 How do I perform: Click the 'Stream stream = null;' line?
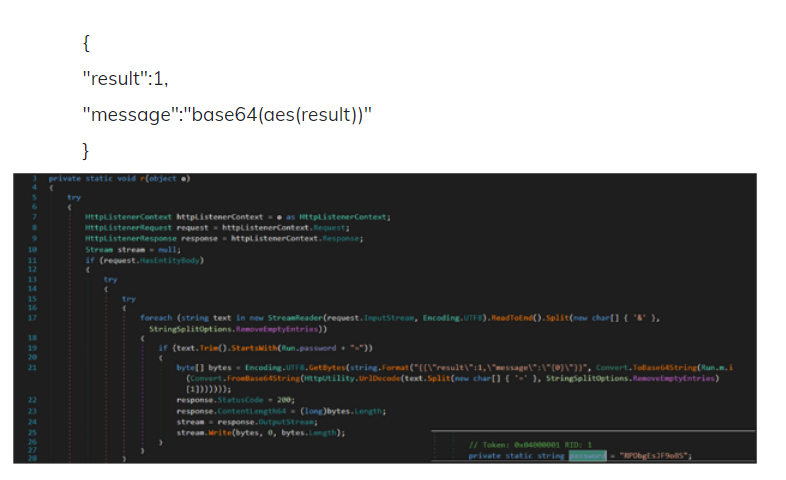pos(133,250)
